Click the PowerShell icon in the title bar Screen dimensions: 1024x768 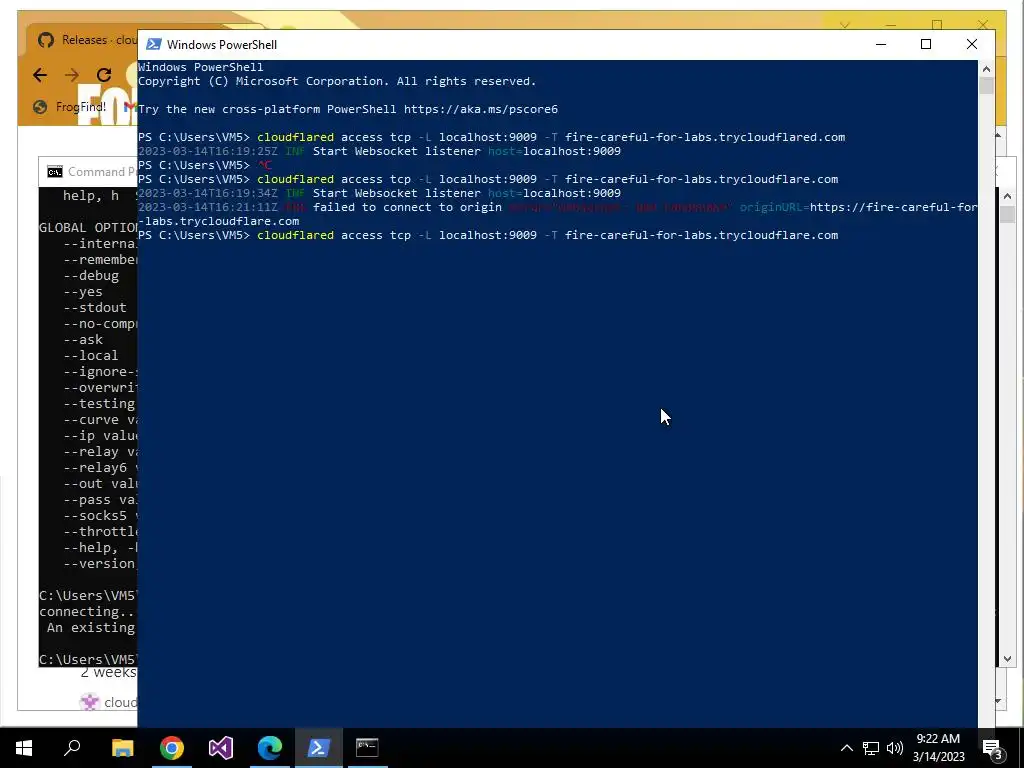pyautogui.click(x=153, y=44)
